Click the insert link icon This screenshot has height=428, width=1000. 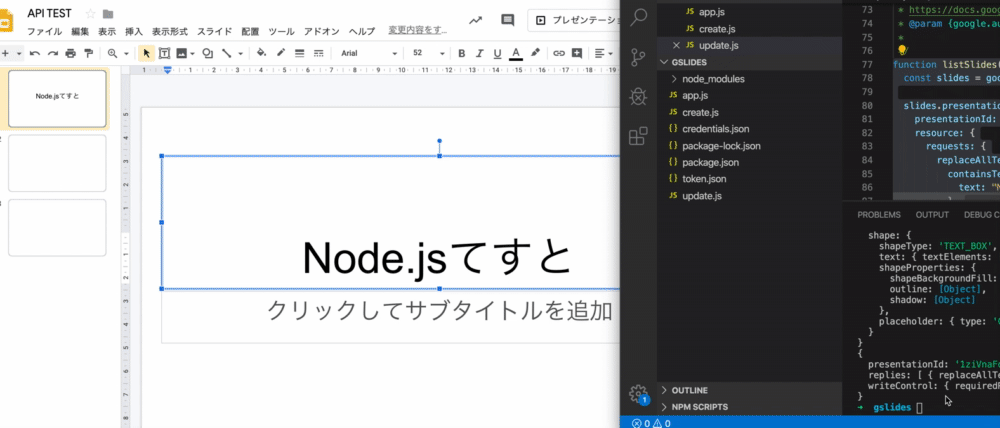pos(559,53)
